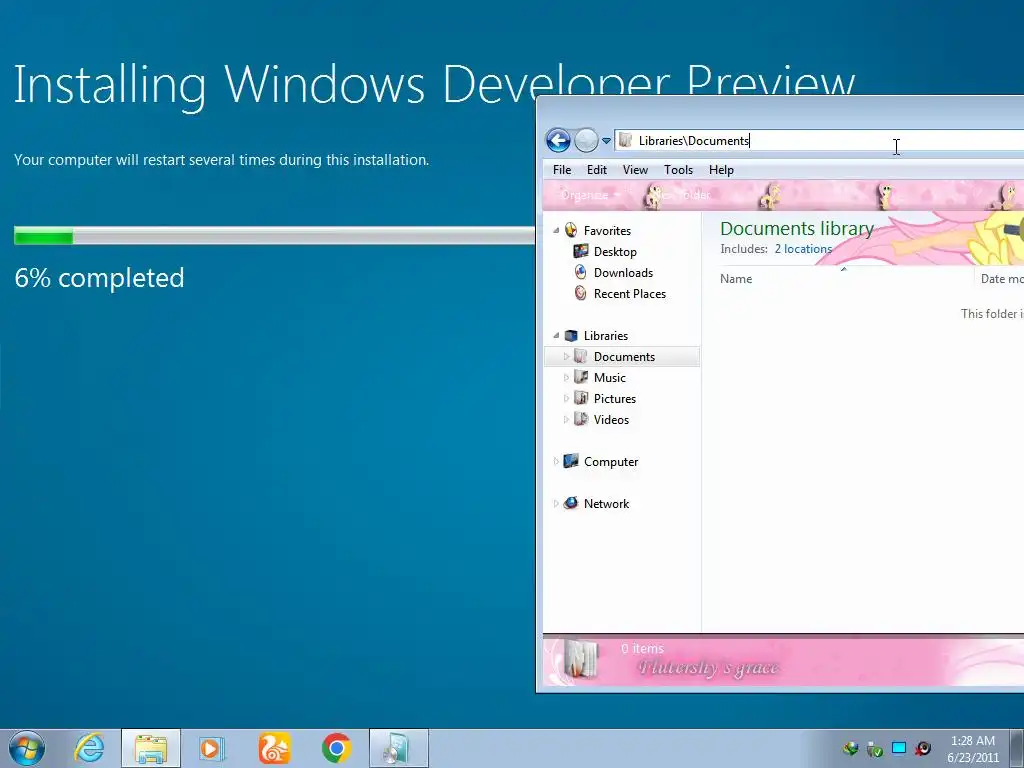Open the Help menu
The height and width of the screenshot is (768, 1024).
click(721, 170)
